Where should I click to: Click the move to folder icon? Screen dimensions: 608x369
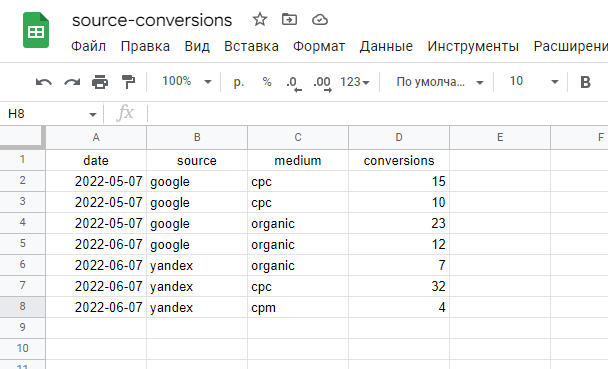[289, 19]
